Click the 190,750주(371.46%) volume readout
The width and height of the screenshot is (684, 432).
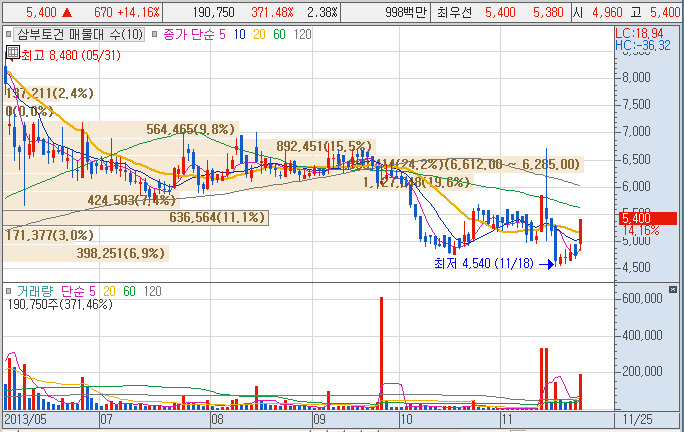[x=60, y=304]
